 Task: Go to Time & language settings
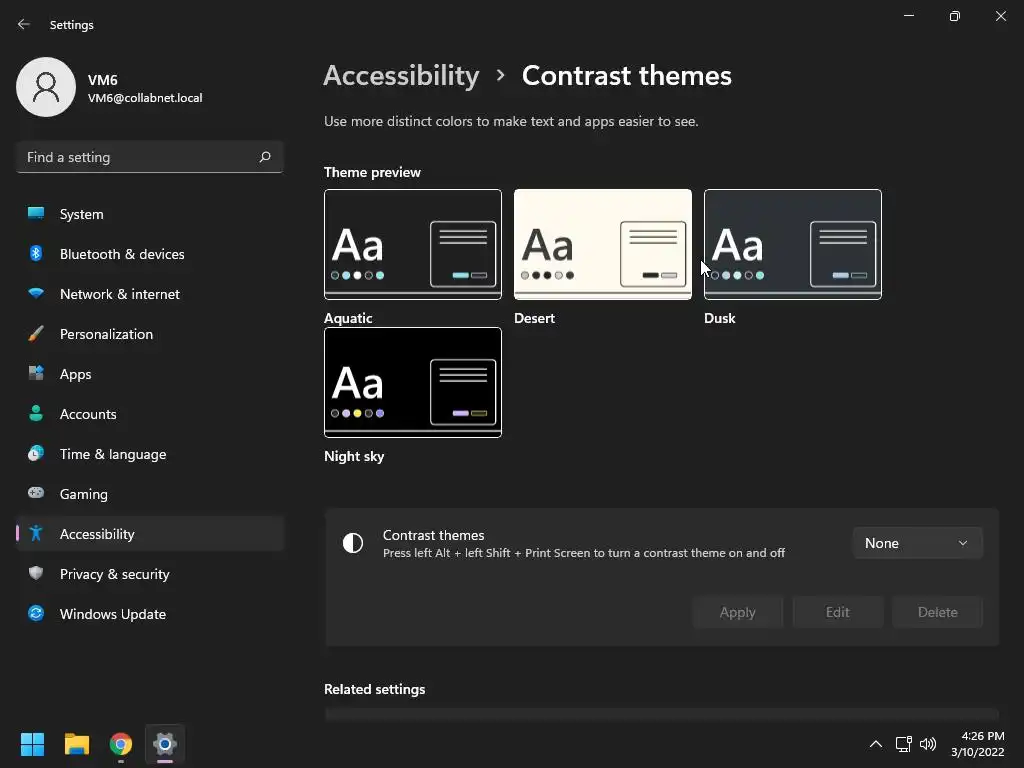pyautogui.click(x=112, y=454)
